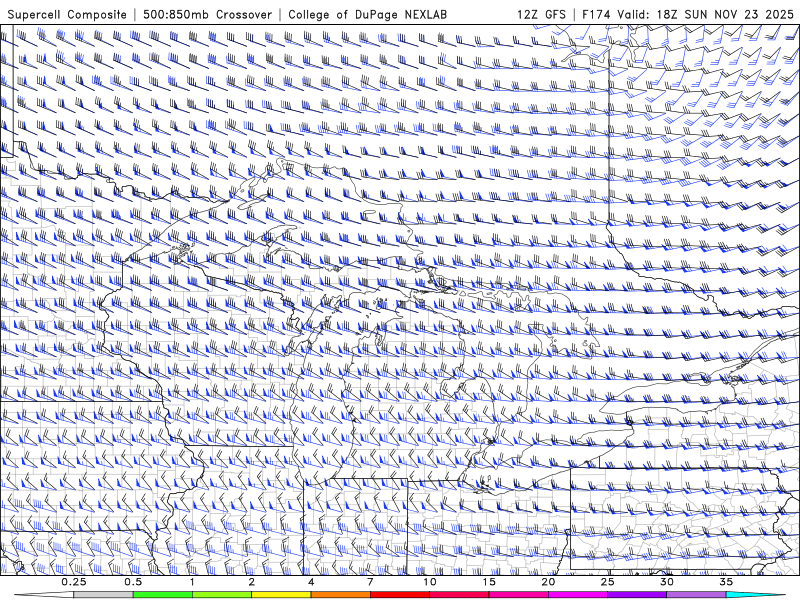The image size is (800, 600).
Task: Click the legend label 7
Action: [370, 582]
